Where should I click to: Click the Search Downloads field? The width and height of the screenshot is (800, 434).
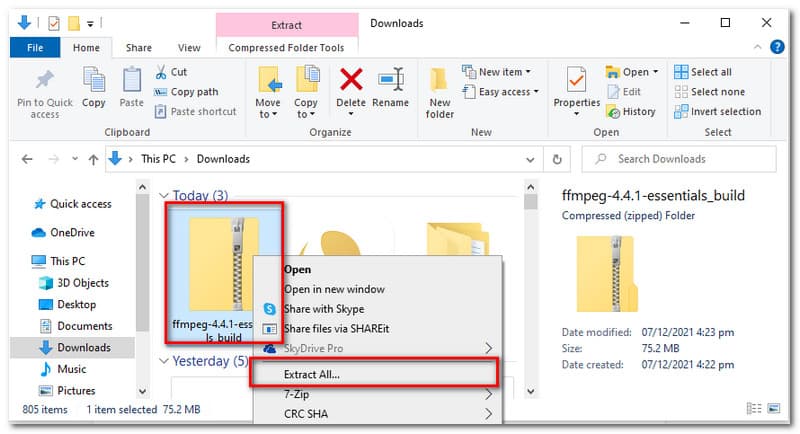[679, 159]
